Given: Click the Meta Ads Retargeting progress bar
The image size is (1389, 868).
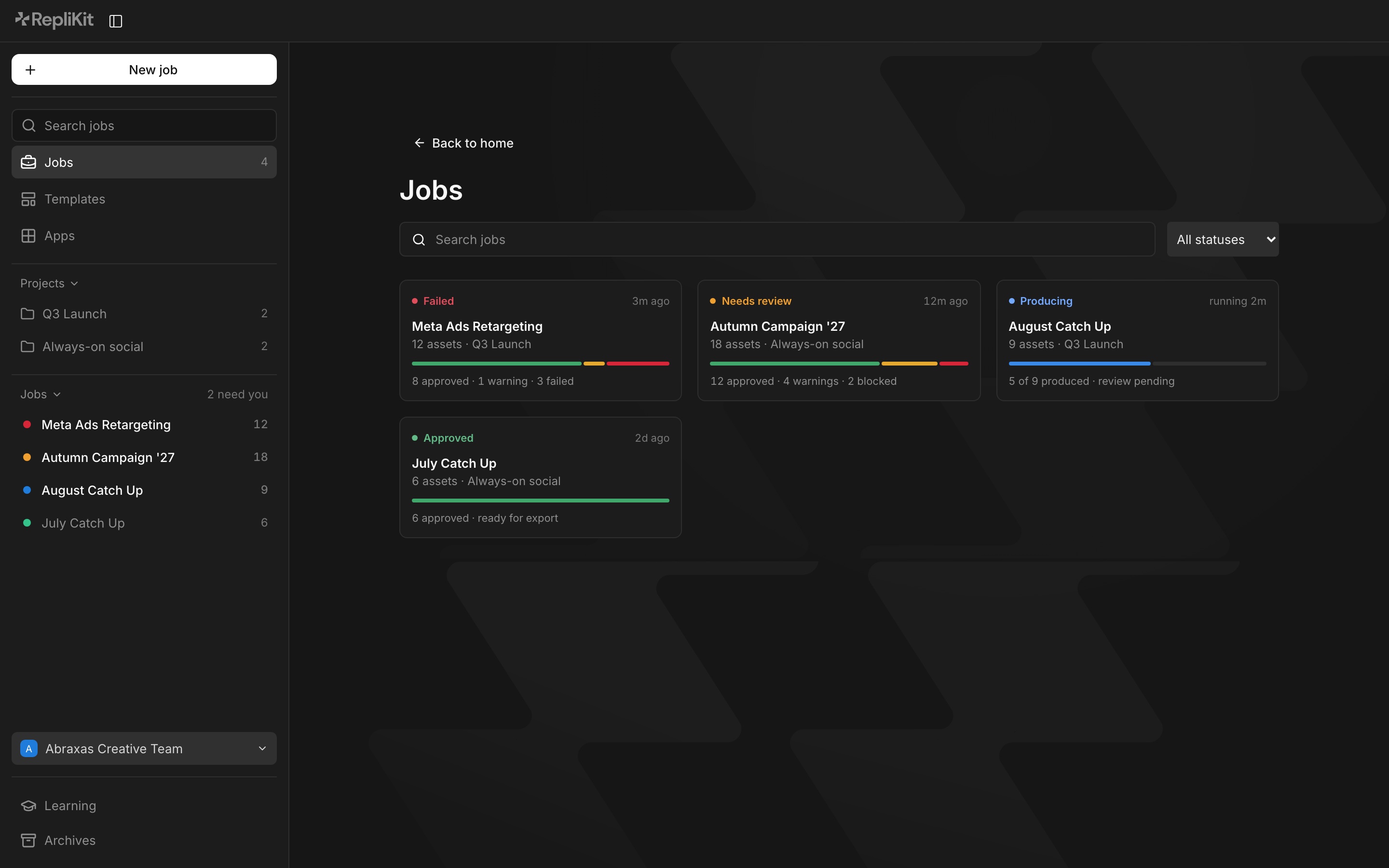Looking at the screenshot, I should (540, 364).
